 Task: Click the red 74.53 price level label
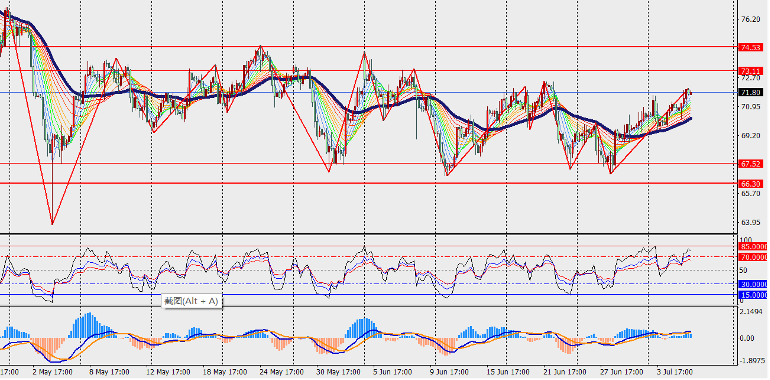751,47
